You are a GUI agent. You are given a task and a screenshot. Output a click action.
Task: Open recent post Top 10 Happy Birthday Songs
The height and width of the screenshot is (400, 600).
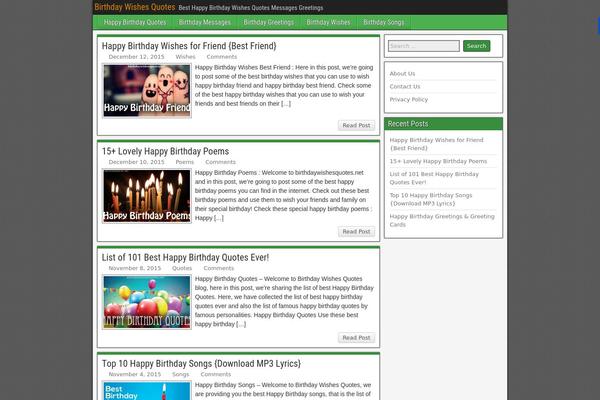431,199
